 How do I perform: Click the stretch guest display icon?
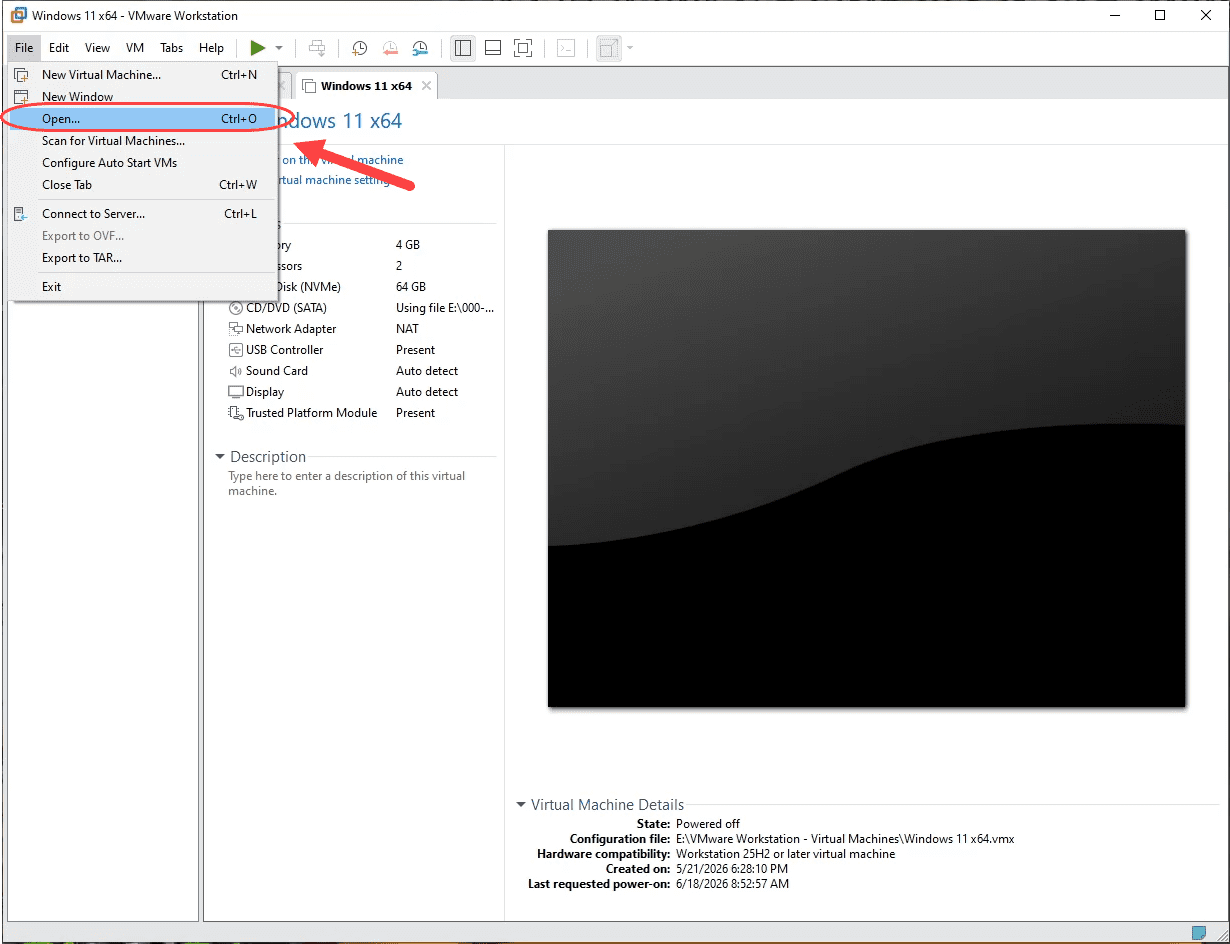click(608, 48)
